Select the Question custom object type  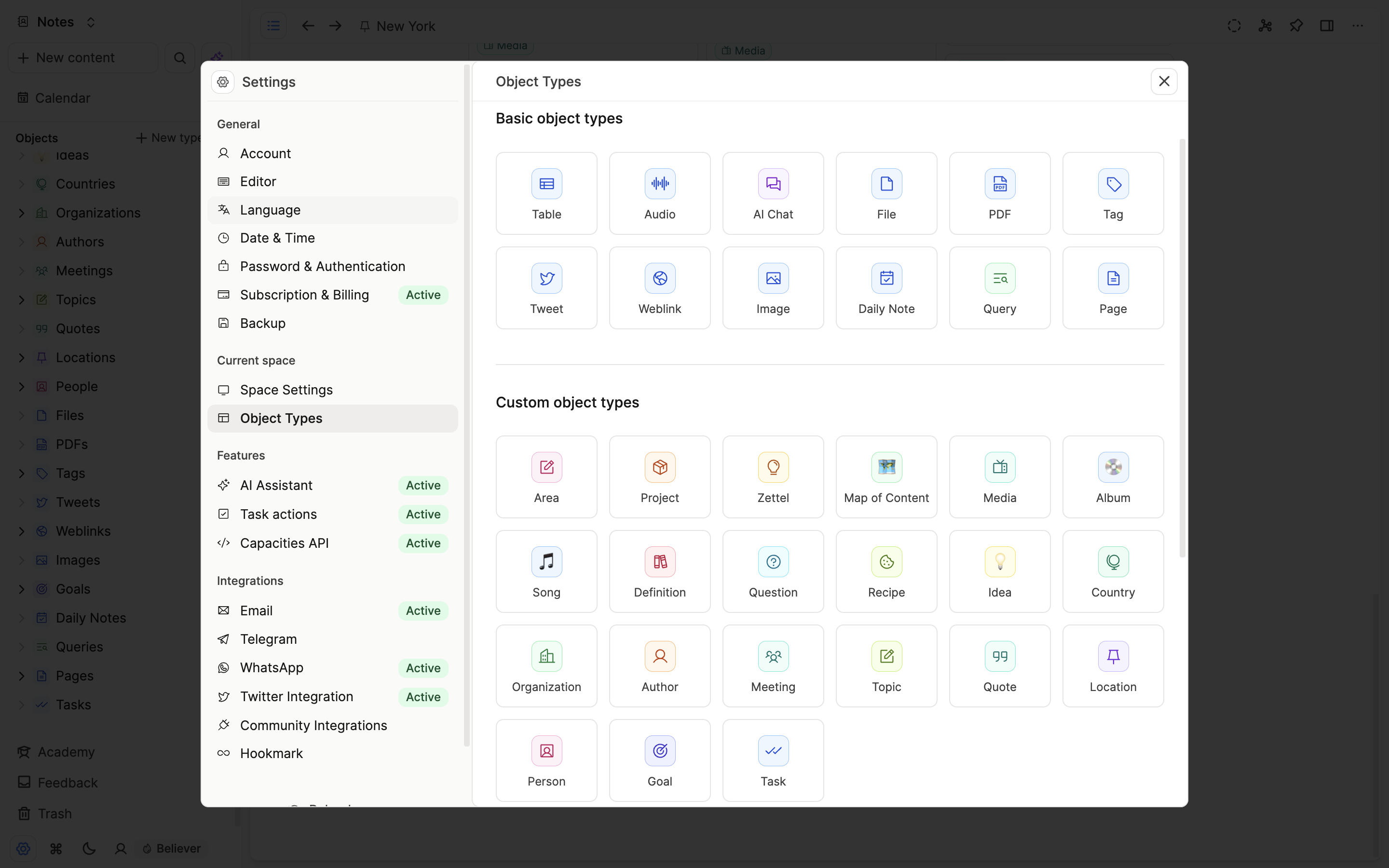click(x=773, y=571)
